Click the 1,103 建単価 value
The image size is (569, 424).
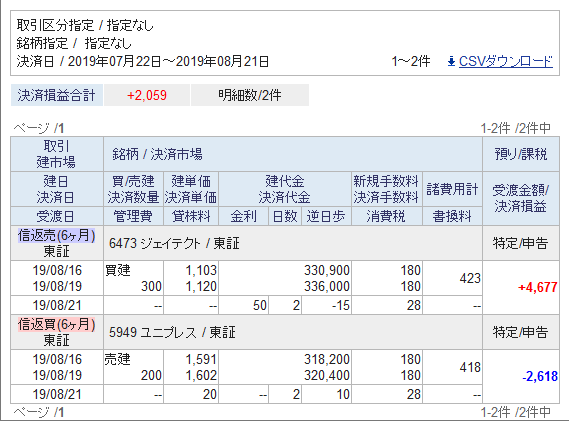click(x=201, y=270)
